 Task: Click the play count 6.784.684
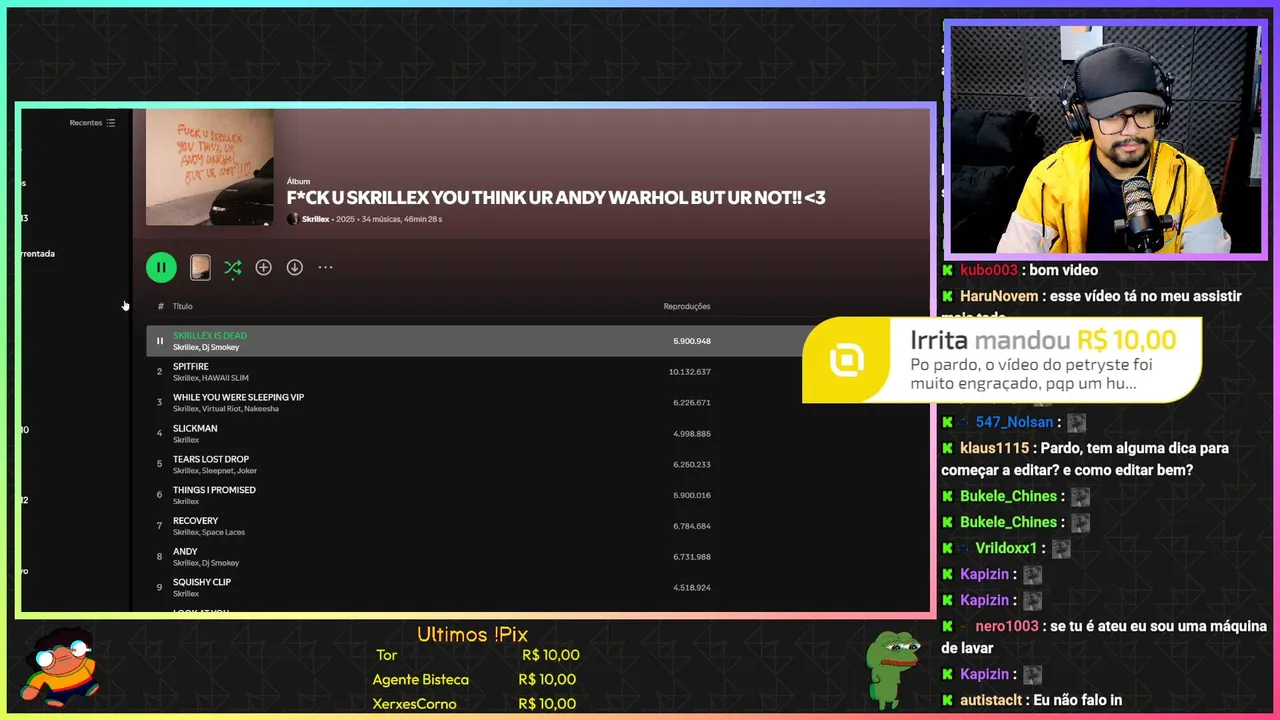click(692, 526)
